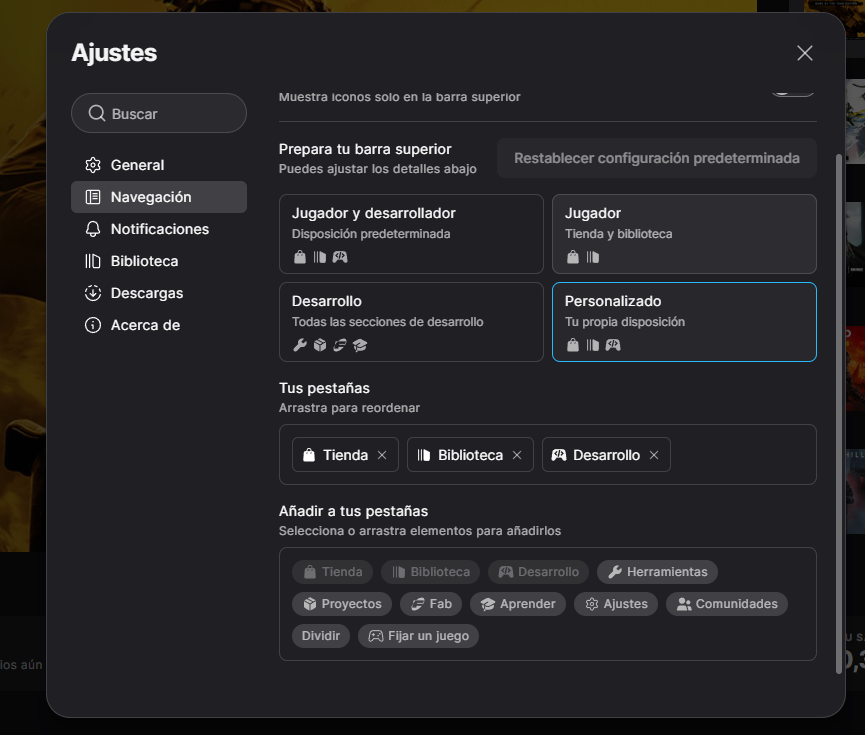Viewport: 865px width, 735px height.
Task: Click the dev icon in Jugador y desarrollador card
Action: click(340, 257)
